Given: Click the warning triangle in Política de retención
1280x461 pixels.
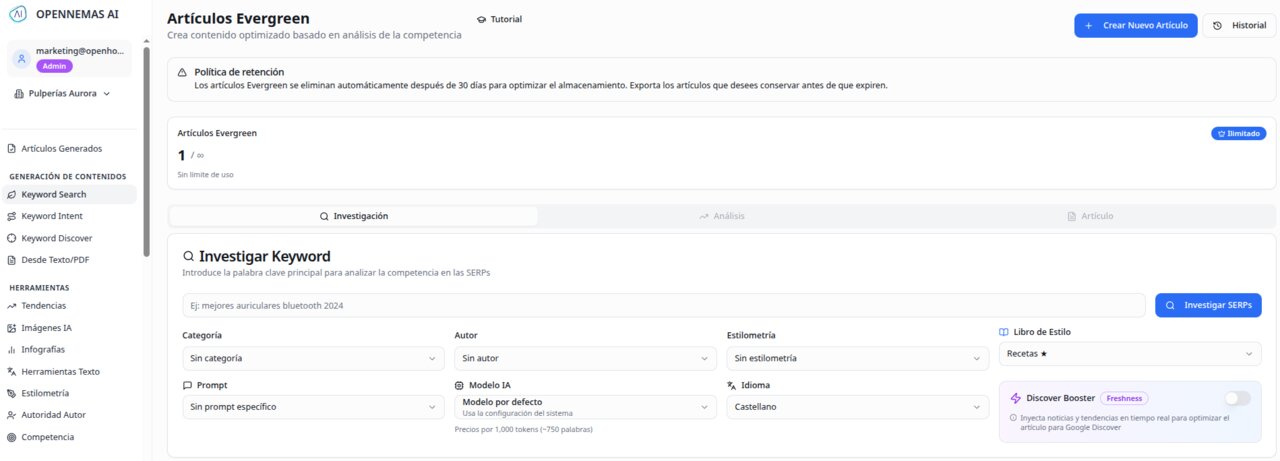Looking at the screenshot, I should click(x=182, y=72).
